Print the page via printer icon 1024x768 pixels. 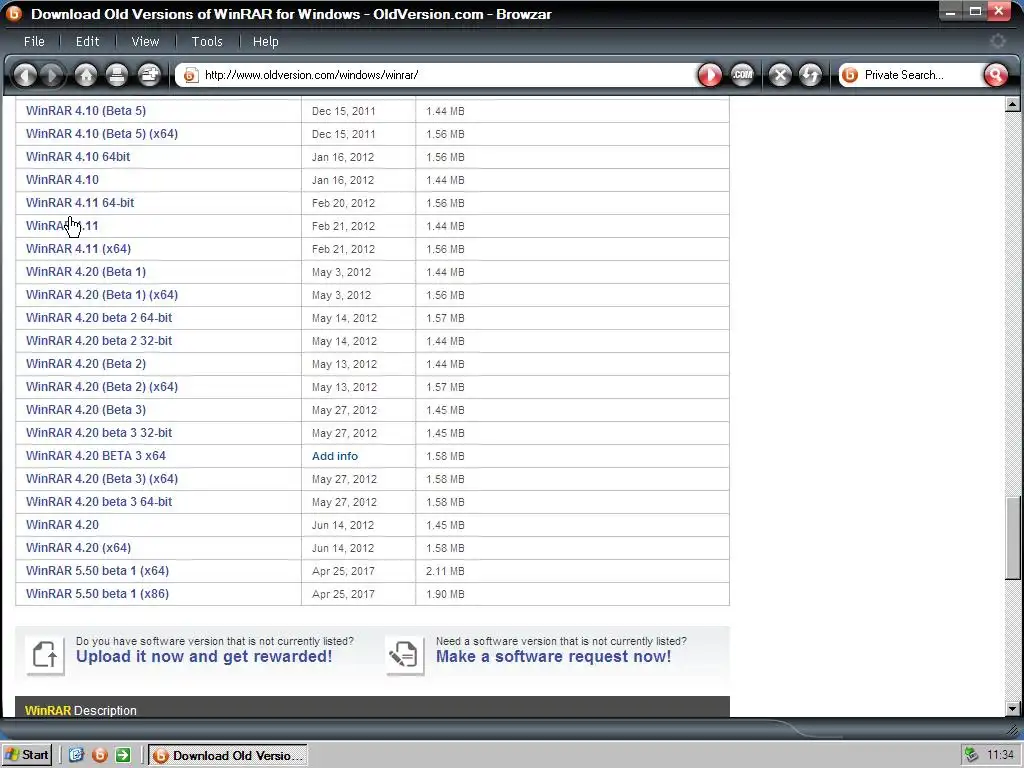117,75
